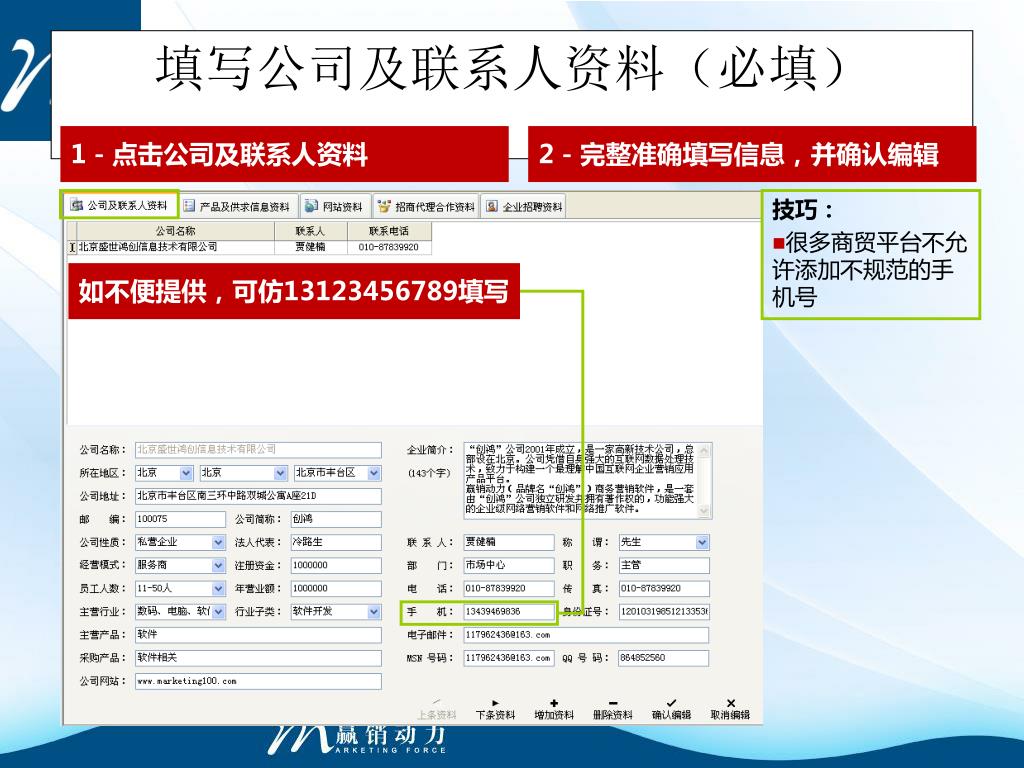Click the 下条资料 next-record arrow button
The height and width of the screenshot is (768, 1024).
tap(495, 710)
